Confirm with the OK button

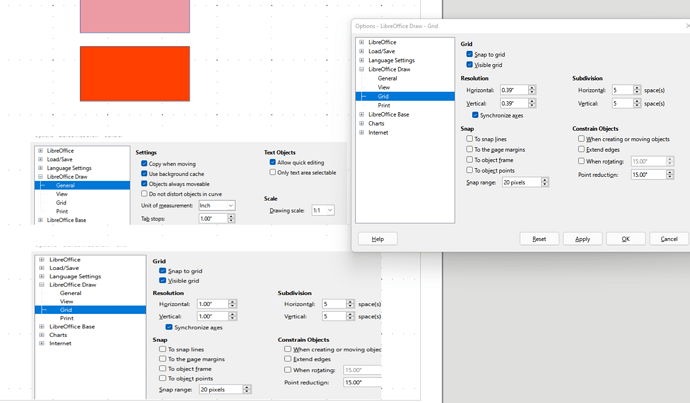pyautogui.click(x=626, y=239)
